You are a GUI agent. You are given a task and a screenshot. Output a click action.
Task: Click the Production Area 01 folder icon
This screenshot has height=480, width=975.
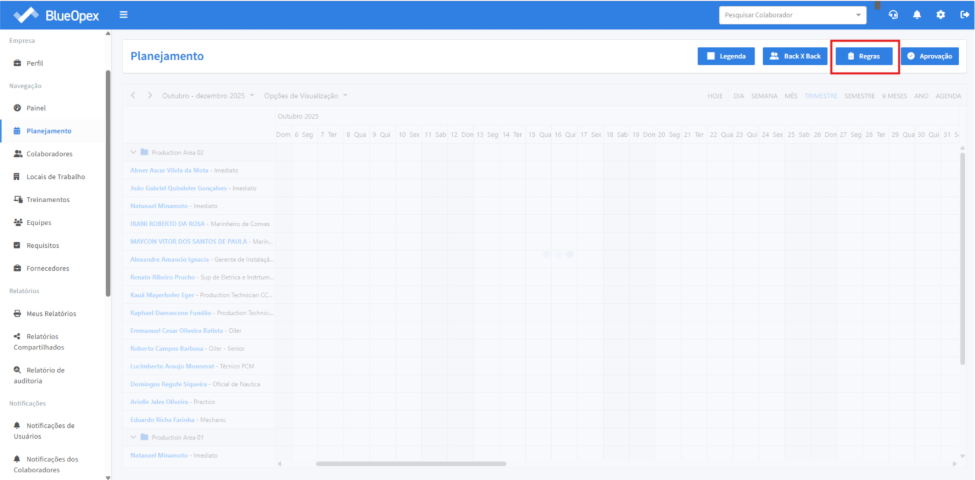[144, 437]
